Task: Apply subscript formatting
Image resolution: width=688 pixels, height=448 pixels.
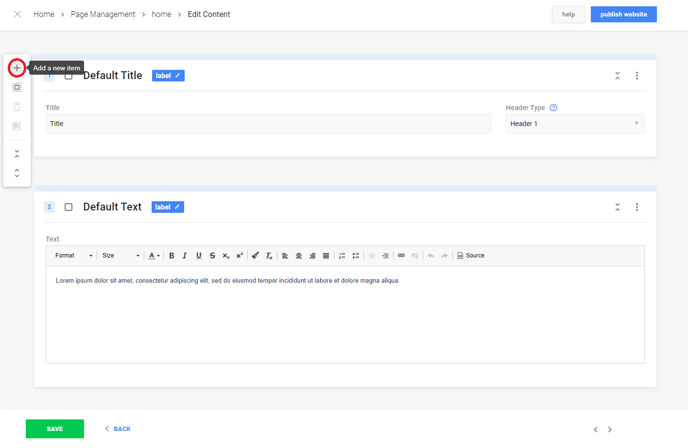Action: pyautogui.click(x=226, y=255)
